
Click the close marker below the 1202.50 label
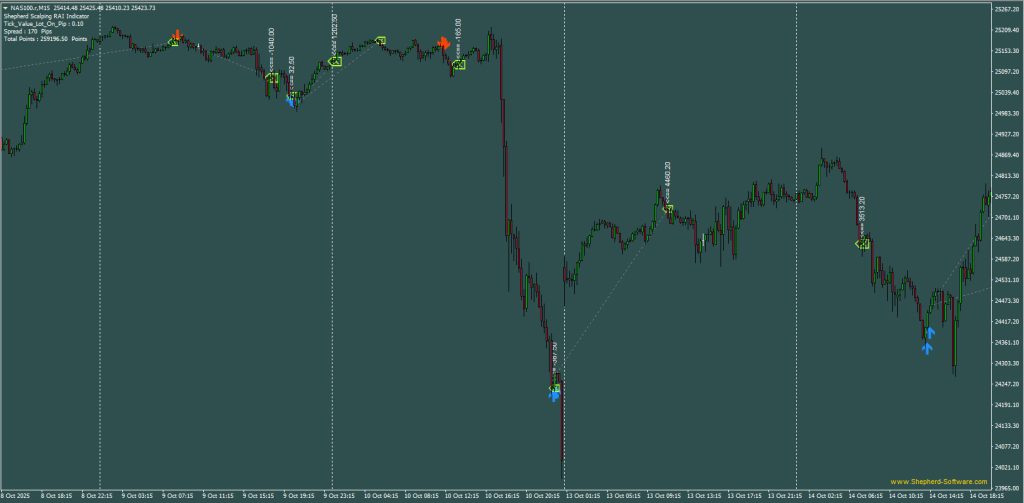pos(335,61)
